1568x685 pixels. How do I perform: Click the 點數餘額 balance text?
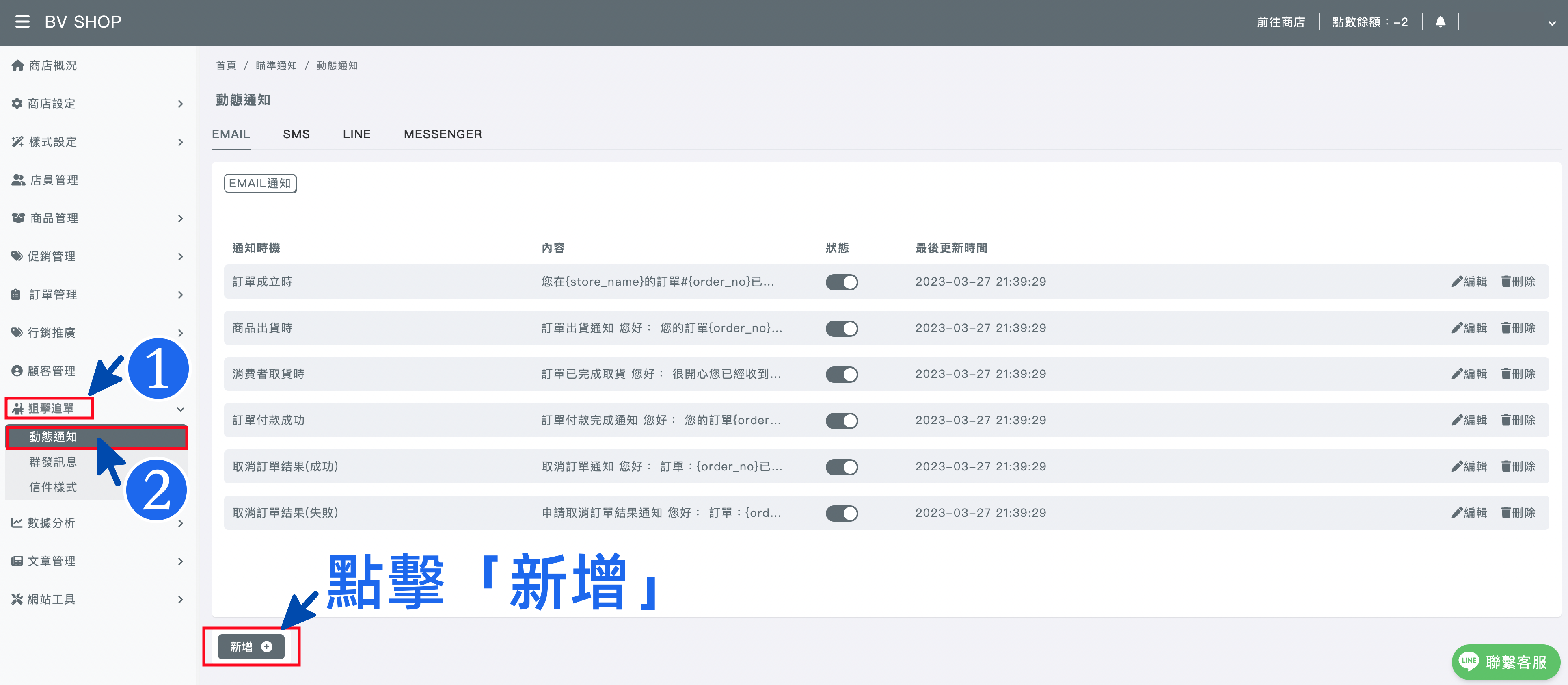tap(1370, 22)
